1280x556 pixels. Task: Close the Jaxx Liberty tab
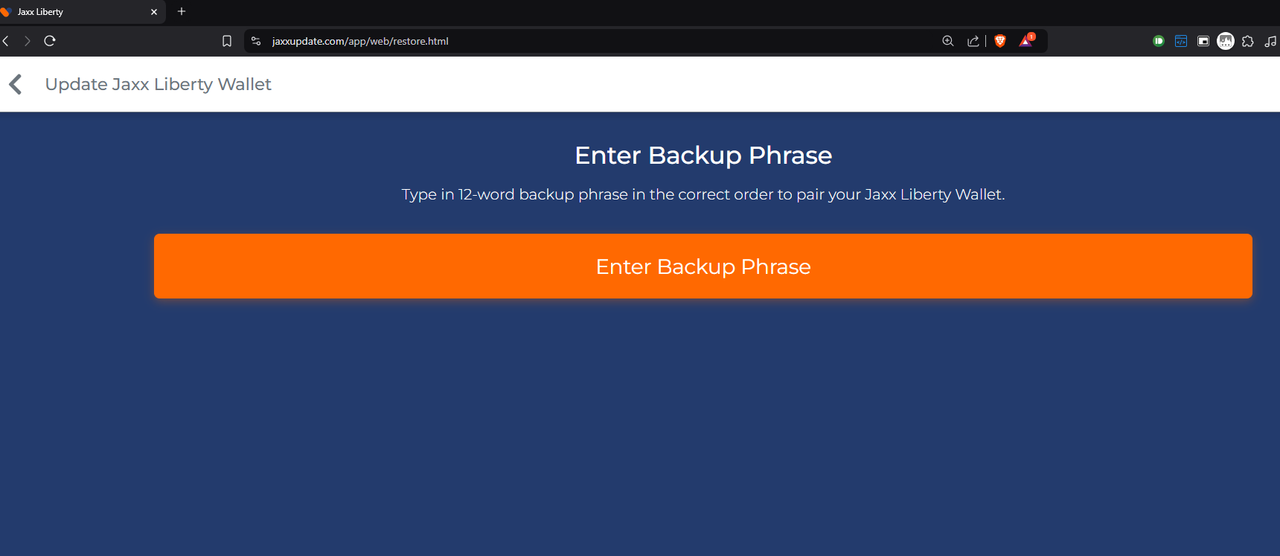pos(154,12)
